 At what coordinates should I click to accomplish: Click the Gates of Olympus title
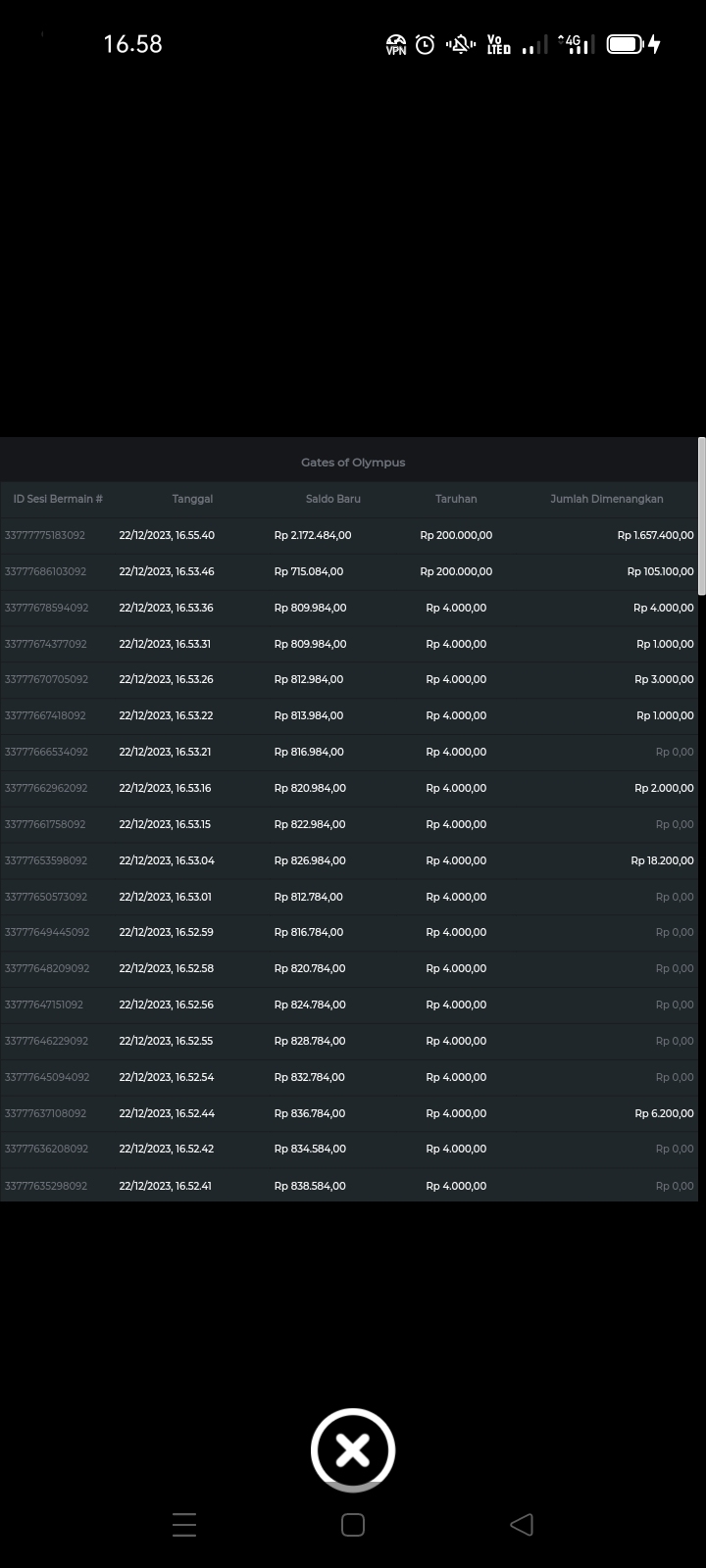tap(353, 463)
